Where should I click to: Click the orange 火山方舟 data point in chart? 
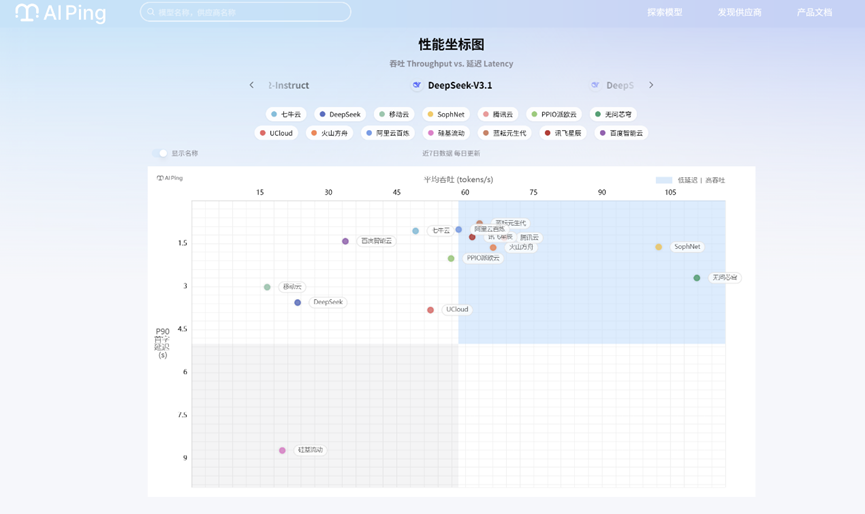(493, 248)
